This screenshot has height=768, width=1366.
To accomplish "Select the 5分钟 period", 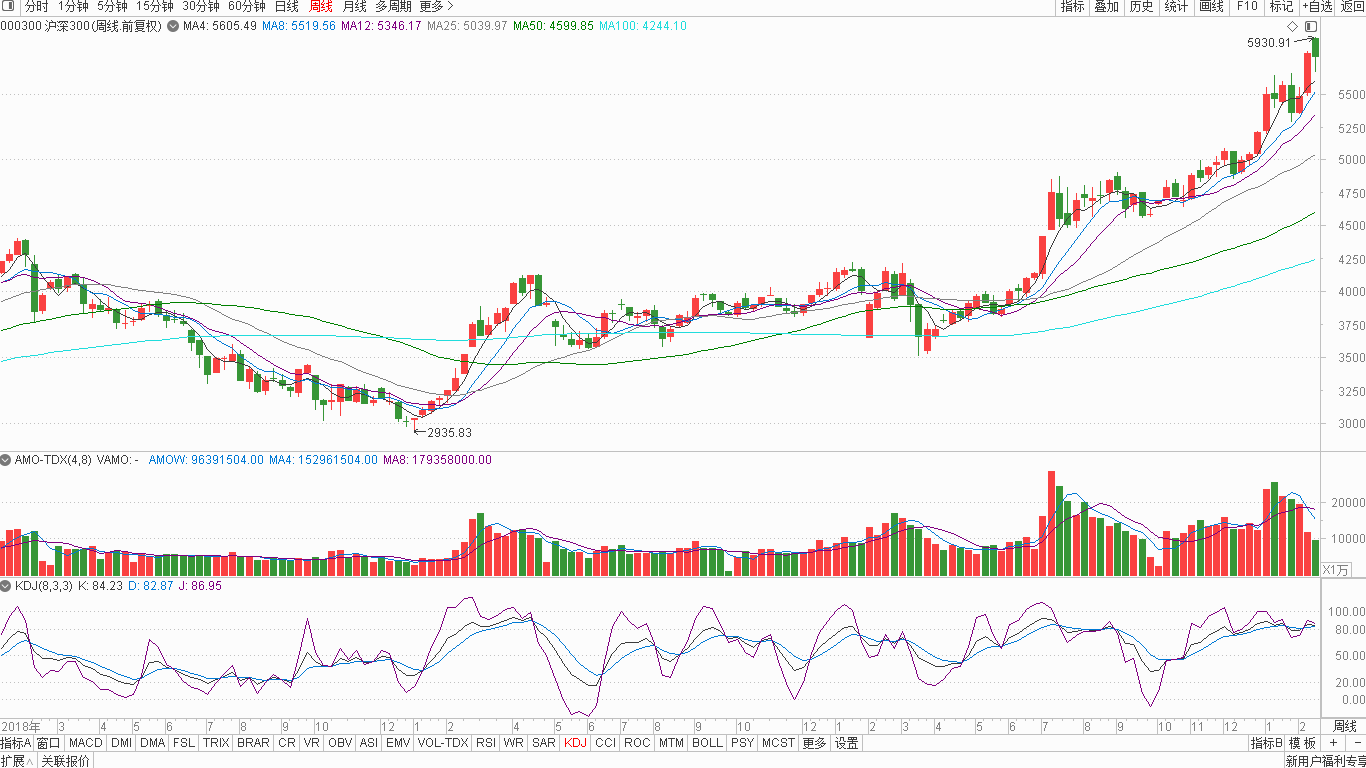I will [x=113, y=6].
